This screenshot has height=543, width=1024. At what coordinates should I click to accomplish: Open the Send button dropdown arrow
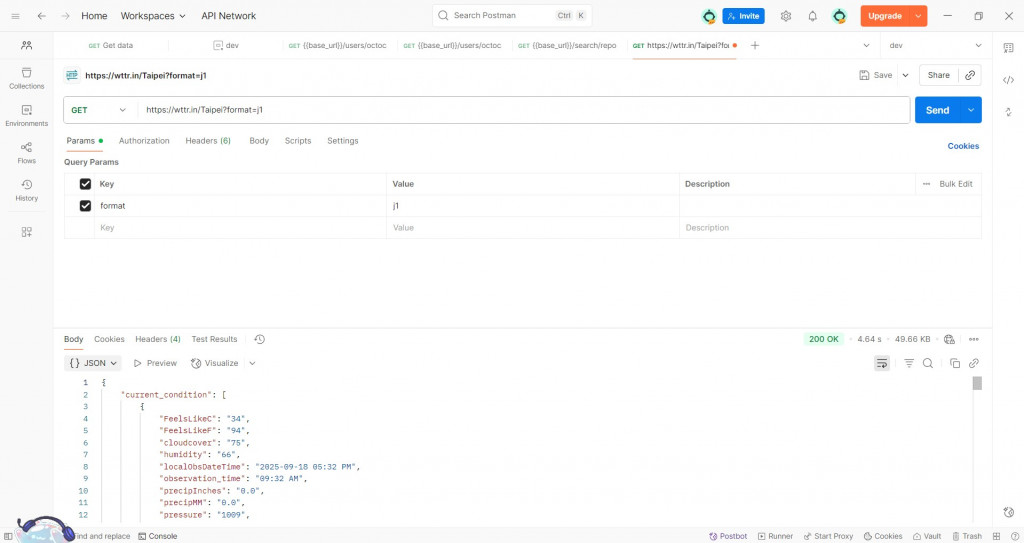click(971, 110)
